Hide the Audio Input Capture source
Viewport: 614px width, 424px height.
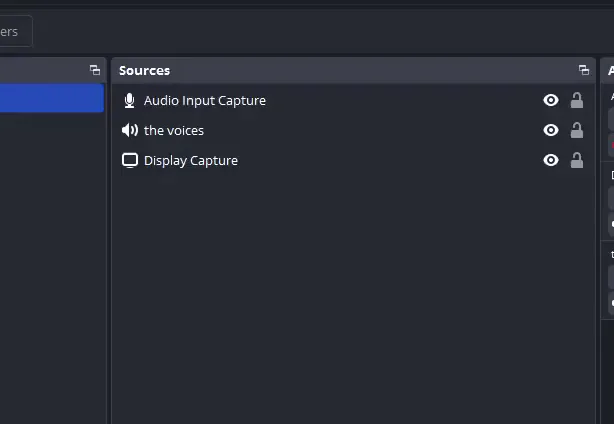pos(551,101)
